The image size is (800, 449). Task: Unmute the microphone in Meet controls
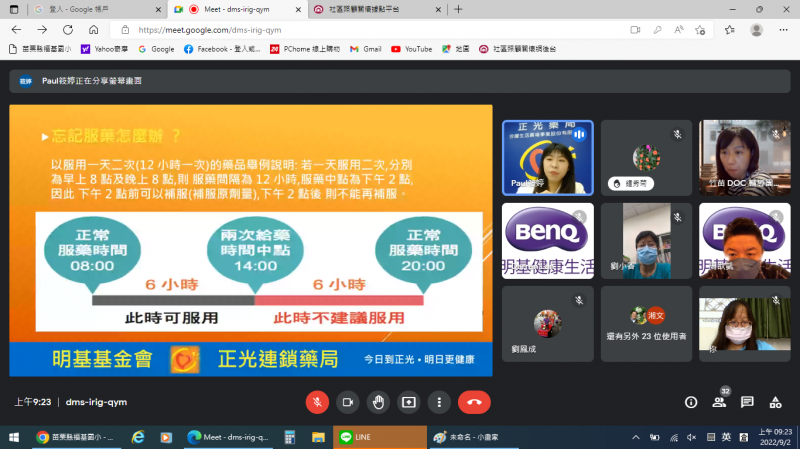(317, 402)
